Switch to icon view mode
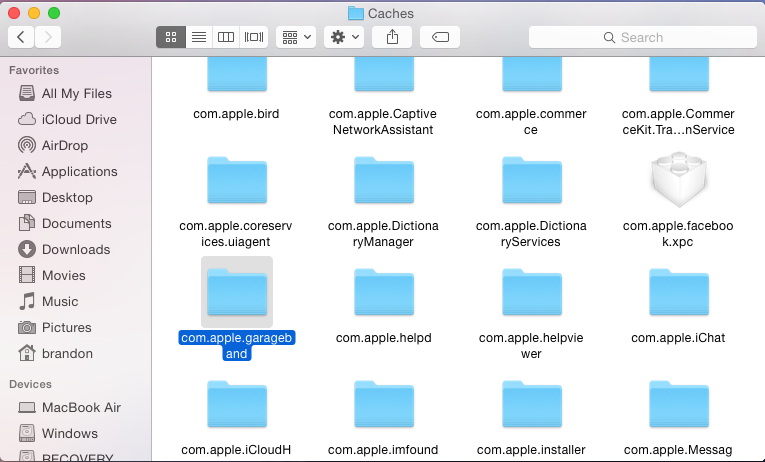Screen dimensions: 765x462 click(170, 37)
